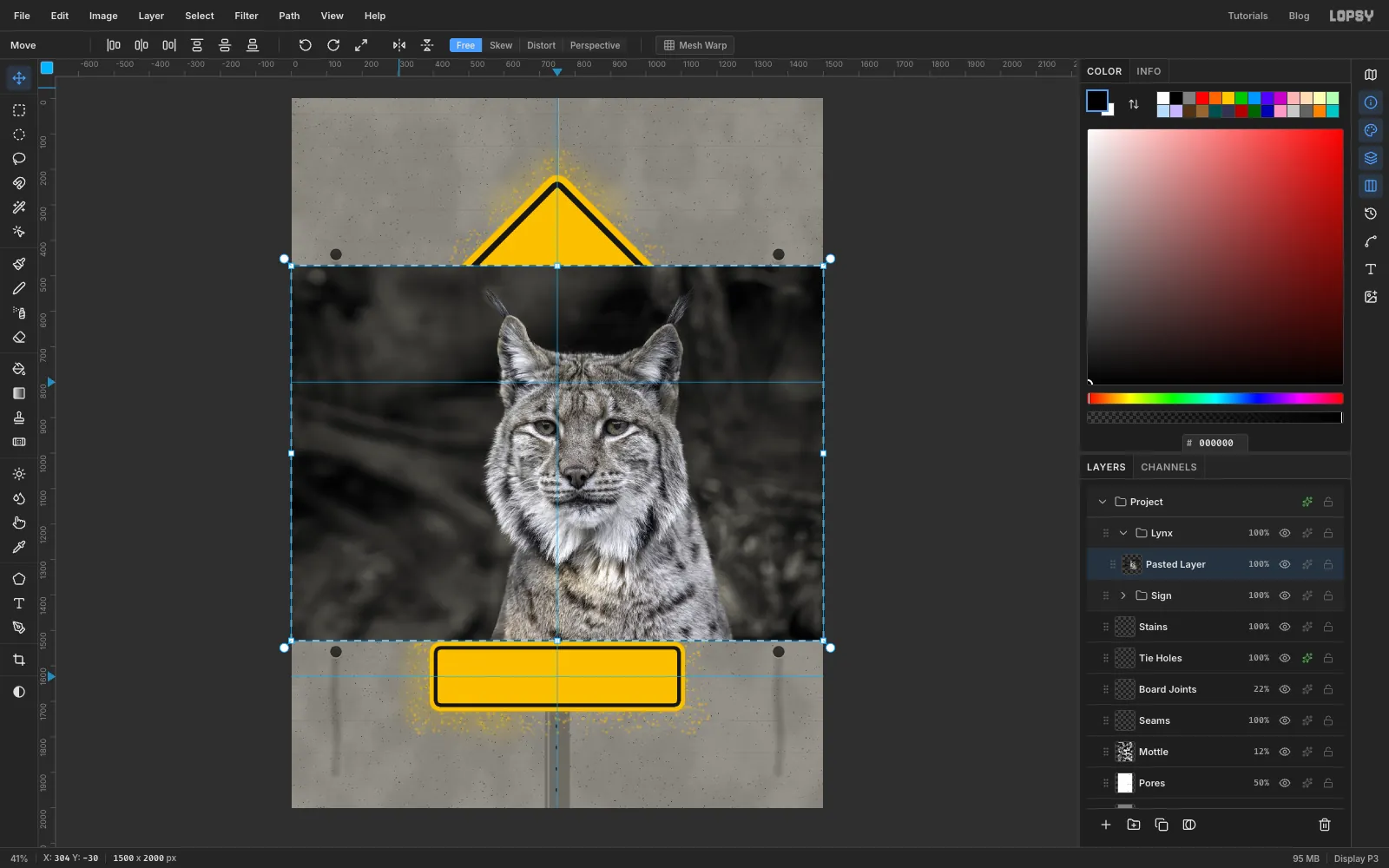The height and width of the screenshot is (868, 1389).
Task: Choose the magic wand tool
Action: (19, 207)
